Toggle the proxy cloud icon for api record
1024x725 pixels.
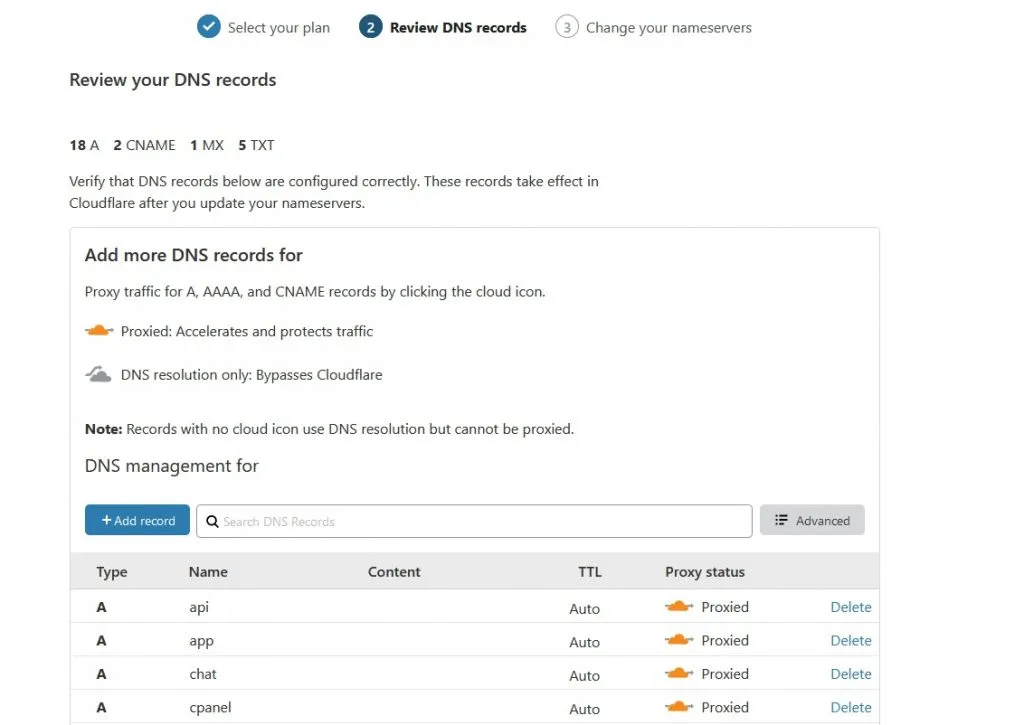pyautogui.click(x=680, y=607)
